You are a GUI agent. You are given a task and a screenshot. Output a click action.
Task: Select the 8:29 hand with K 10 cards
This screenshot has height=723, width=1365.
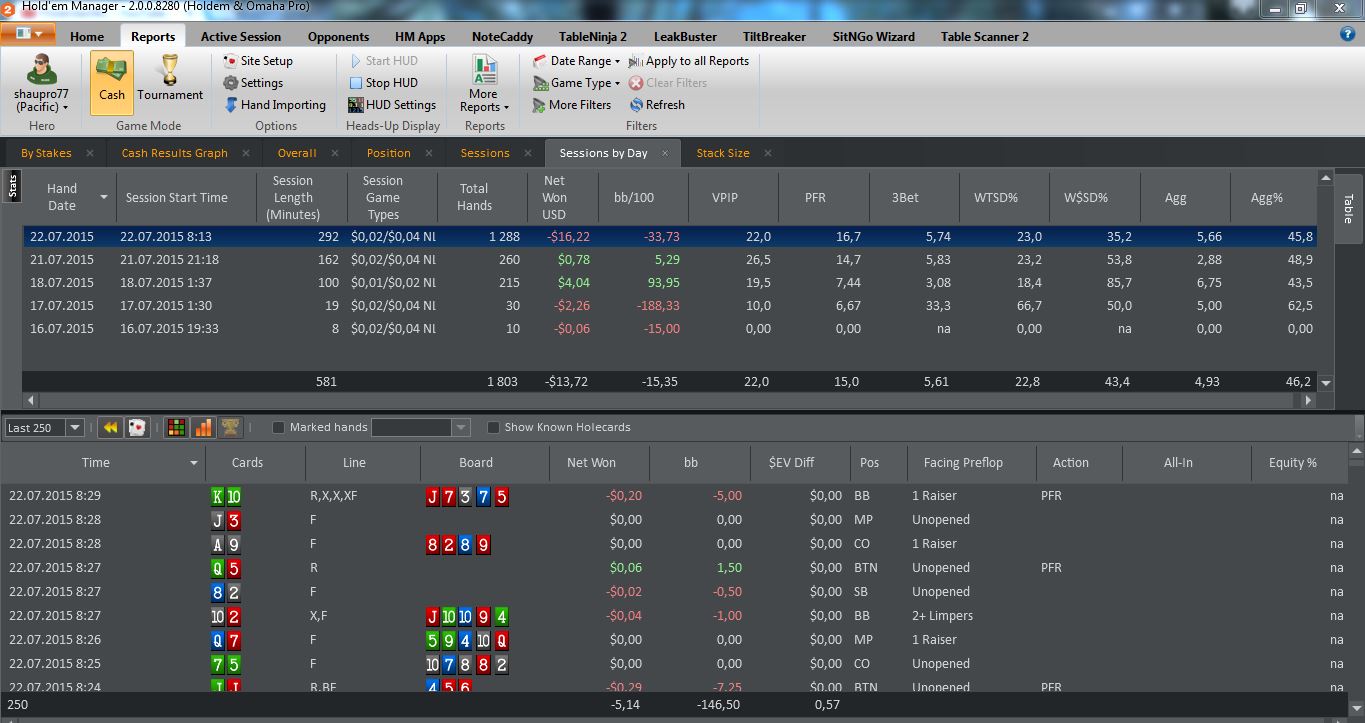(x=674, y=496)
